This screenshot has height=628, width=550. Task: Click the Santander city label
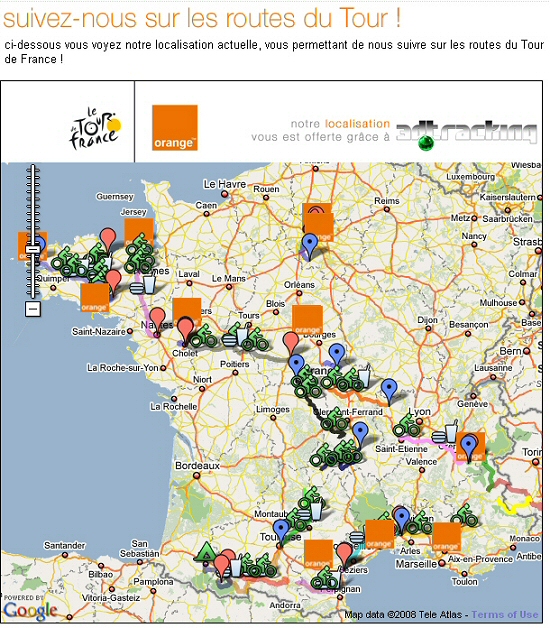tap(64, 545)
